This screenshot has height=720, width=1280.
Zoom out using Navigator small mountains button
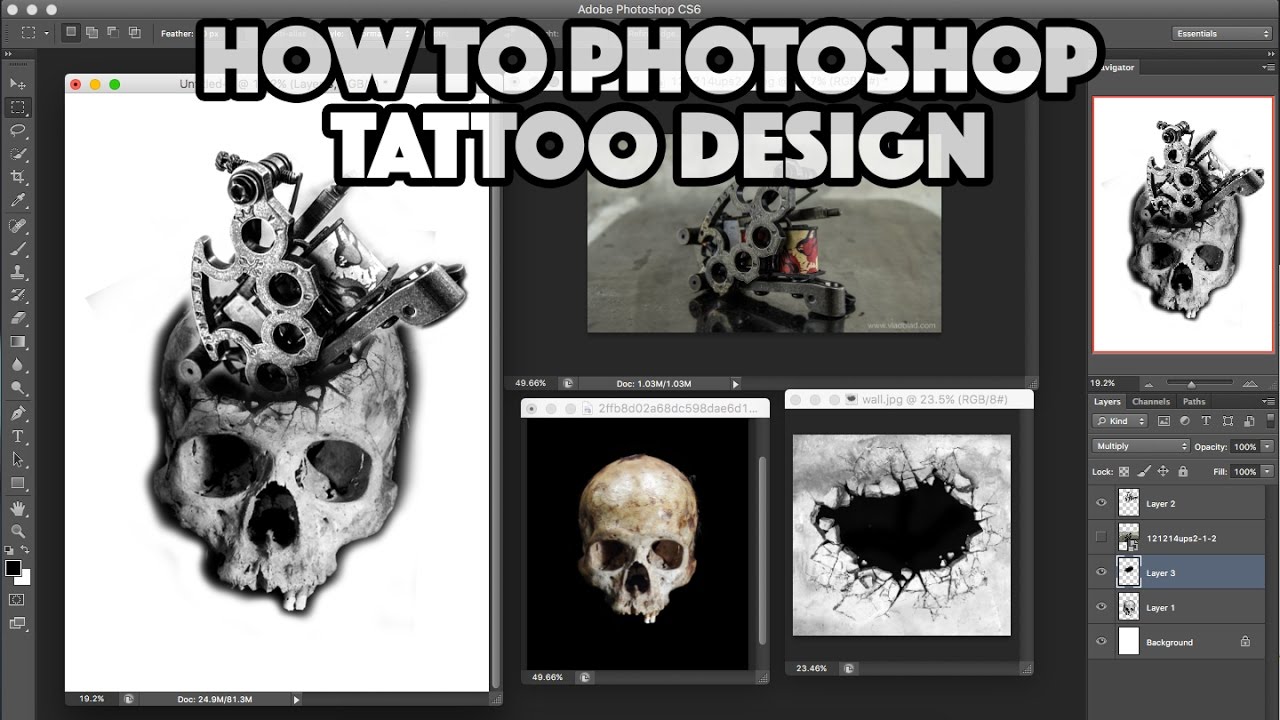pos(1149,383)
